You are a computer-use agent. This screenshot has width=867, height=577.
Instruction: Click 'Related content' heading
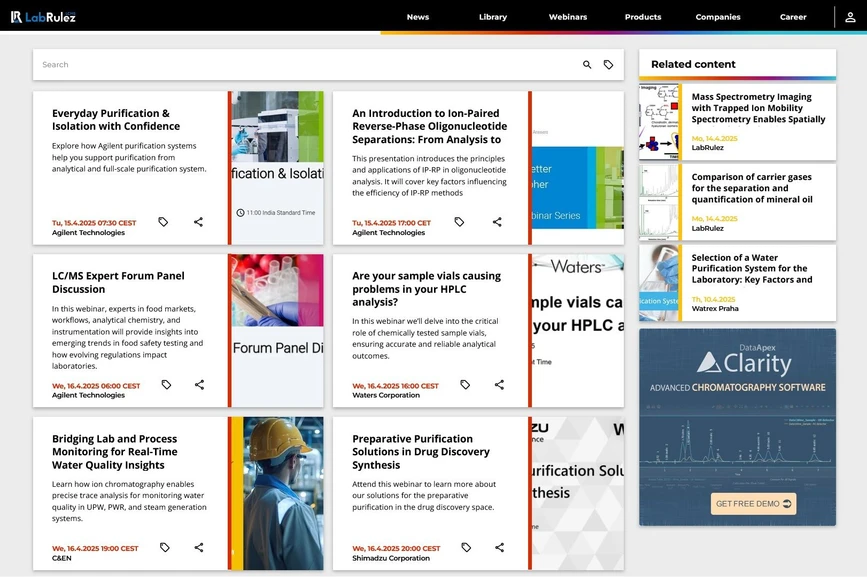[x=693, y=64]
